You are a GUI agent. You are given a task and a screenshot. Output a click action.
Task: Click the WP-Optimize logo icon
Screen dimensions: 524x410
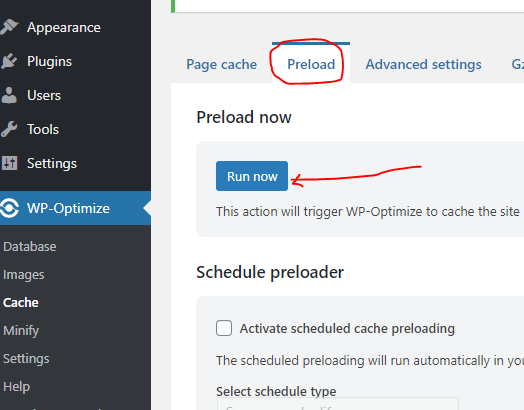pos(9,208)
